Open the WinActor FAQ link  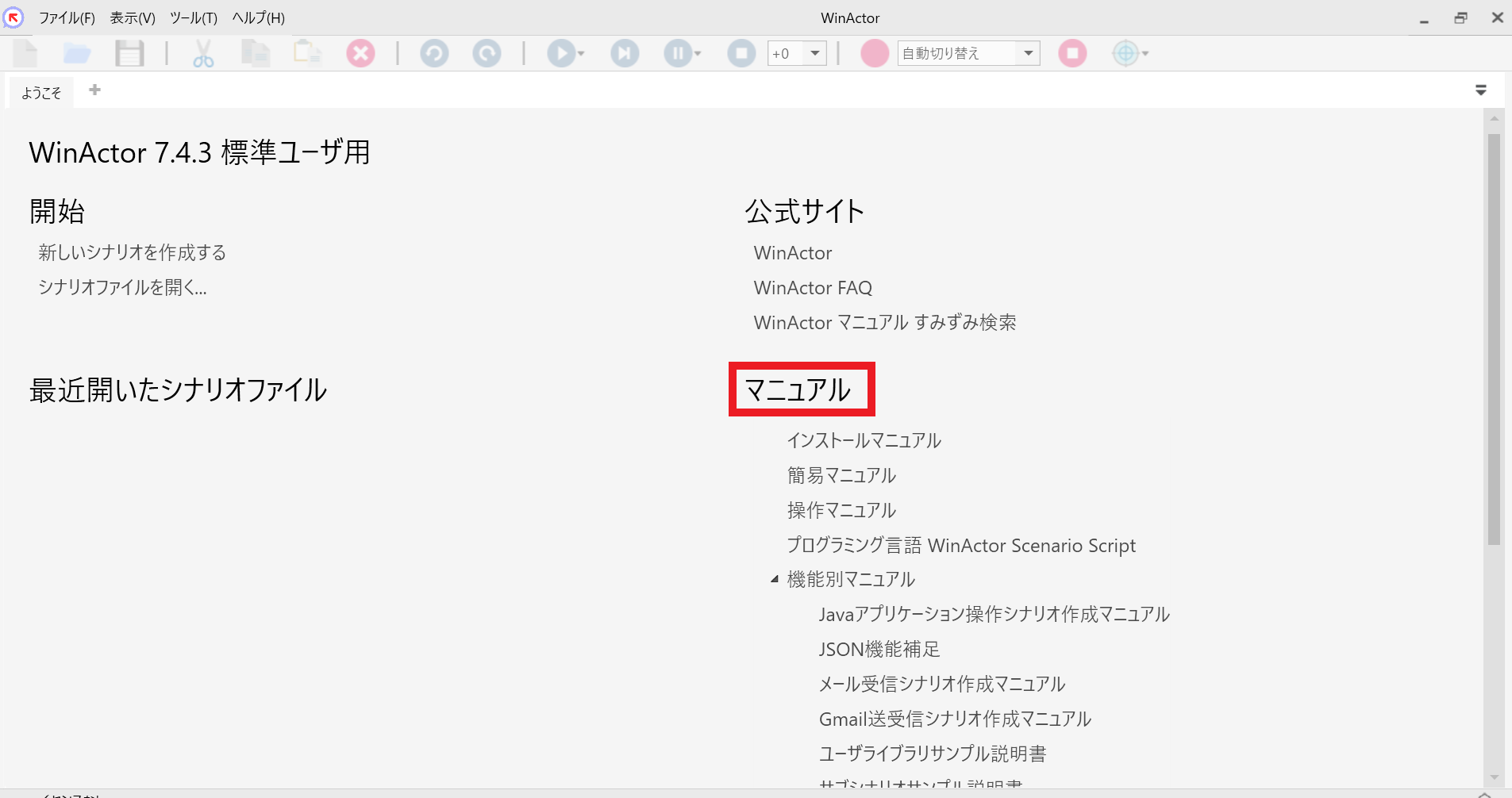(x=813, y=288)
